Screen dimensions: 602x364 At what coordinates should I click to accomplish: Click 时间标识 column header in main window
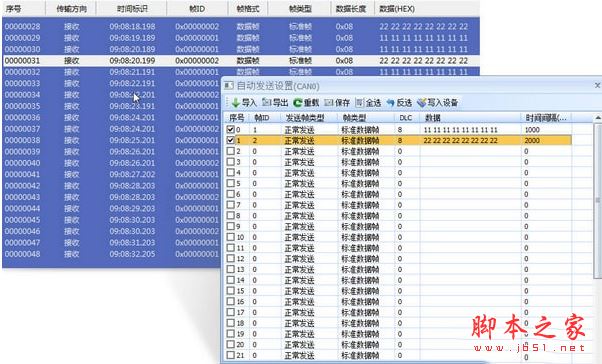click(x=132, y=8)
